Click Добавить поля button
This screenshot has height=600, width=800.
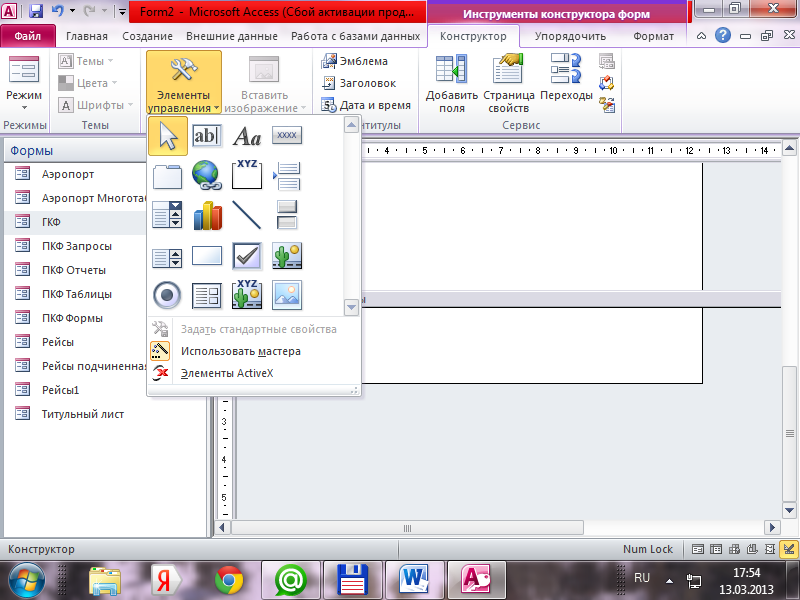[452, 83]
